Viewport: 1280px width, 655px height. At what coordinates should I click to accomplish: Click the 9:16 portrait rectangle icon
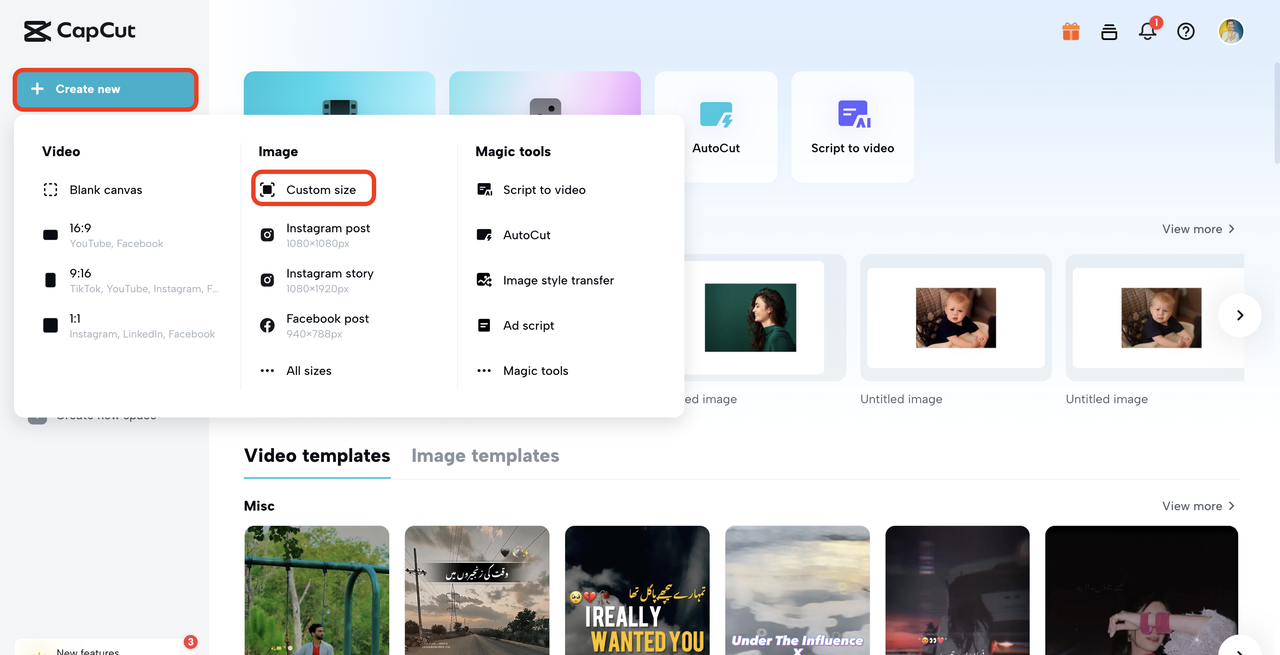[x=51, y=280]
